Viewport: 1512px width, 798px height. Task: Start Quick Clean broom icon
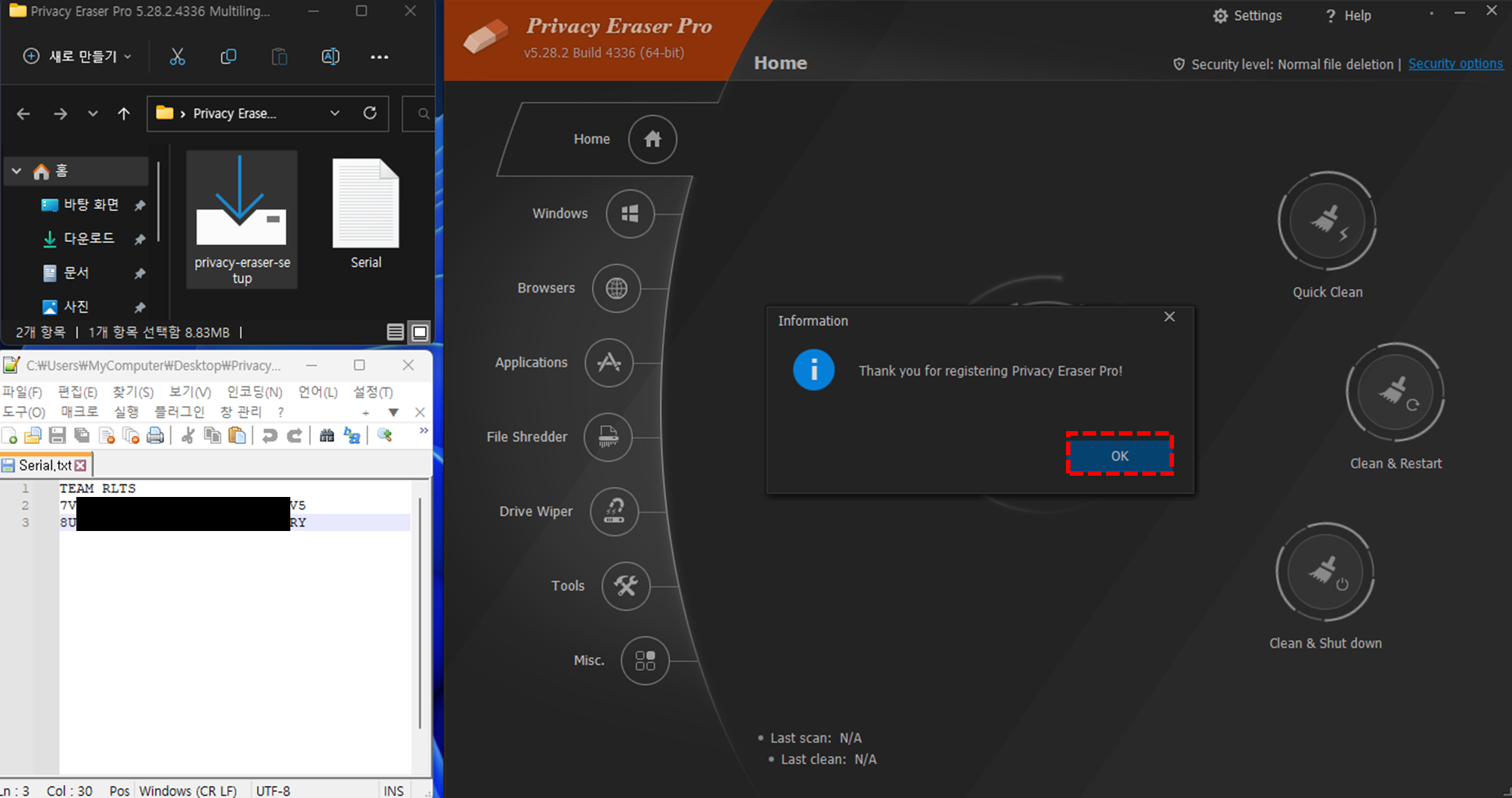tap(1327, 221)
